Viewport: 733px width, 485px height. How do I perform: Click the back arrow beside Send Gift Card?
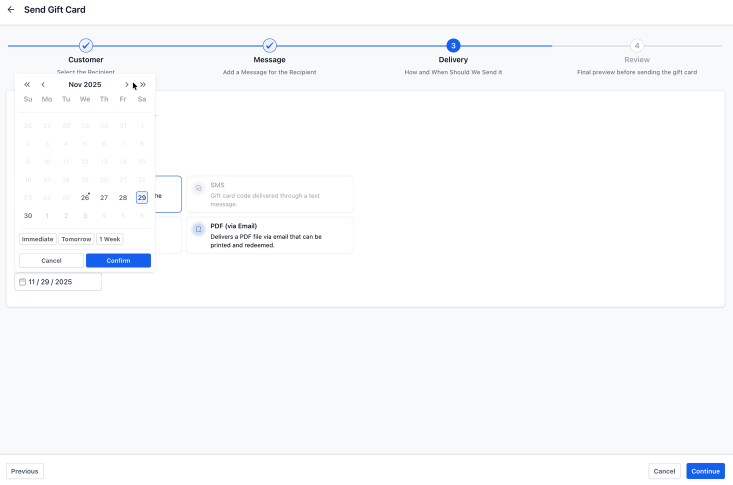pos(11,10)
